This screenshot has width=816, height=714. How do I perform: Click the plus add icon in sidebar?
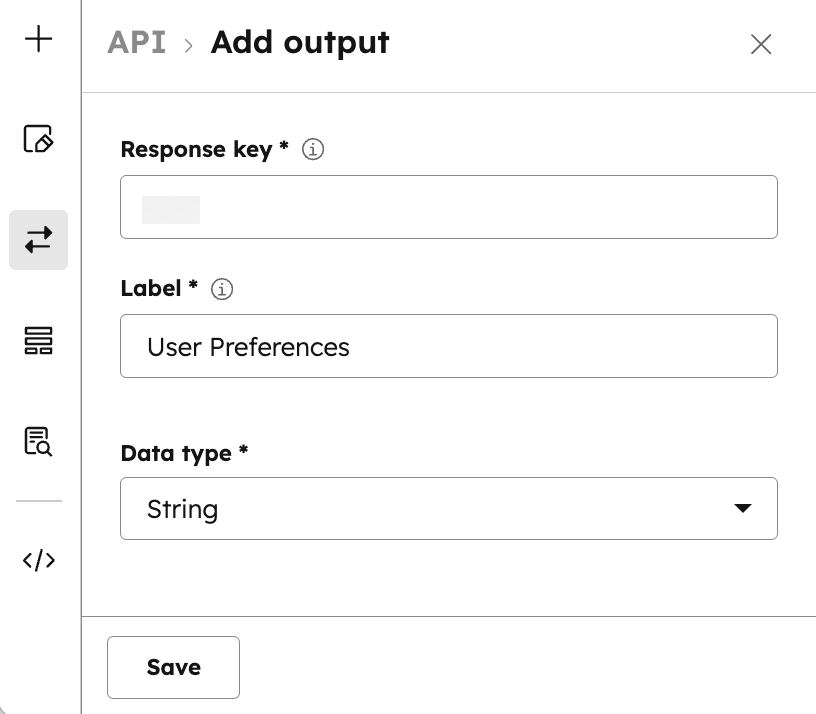(x=38, y=40)
